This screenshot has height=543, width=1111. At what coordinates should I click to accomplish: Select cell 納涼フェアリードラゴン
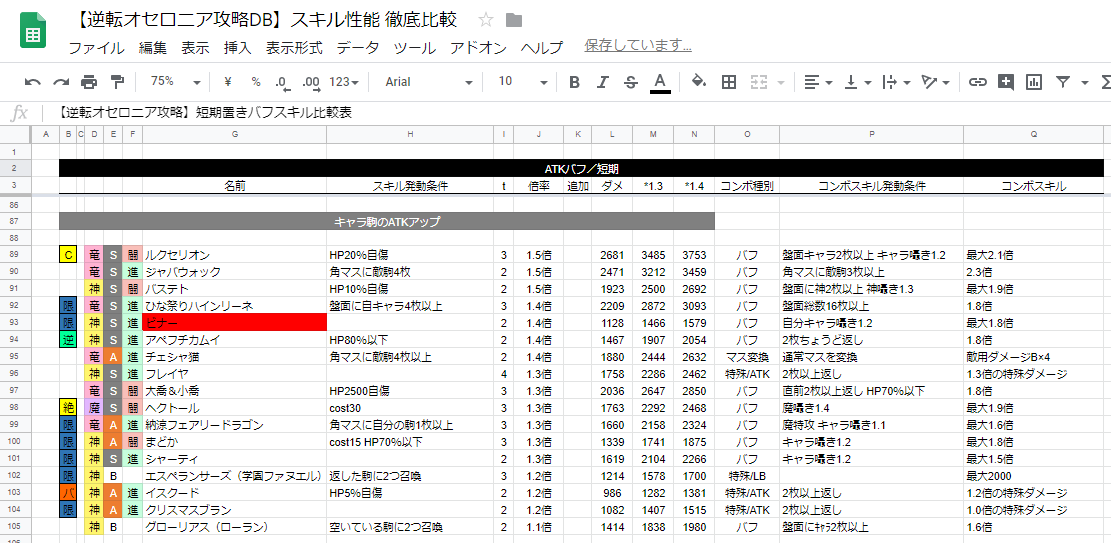234,425
